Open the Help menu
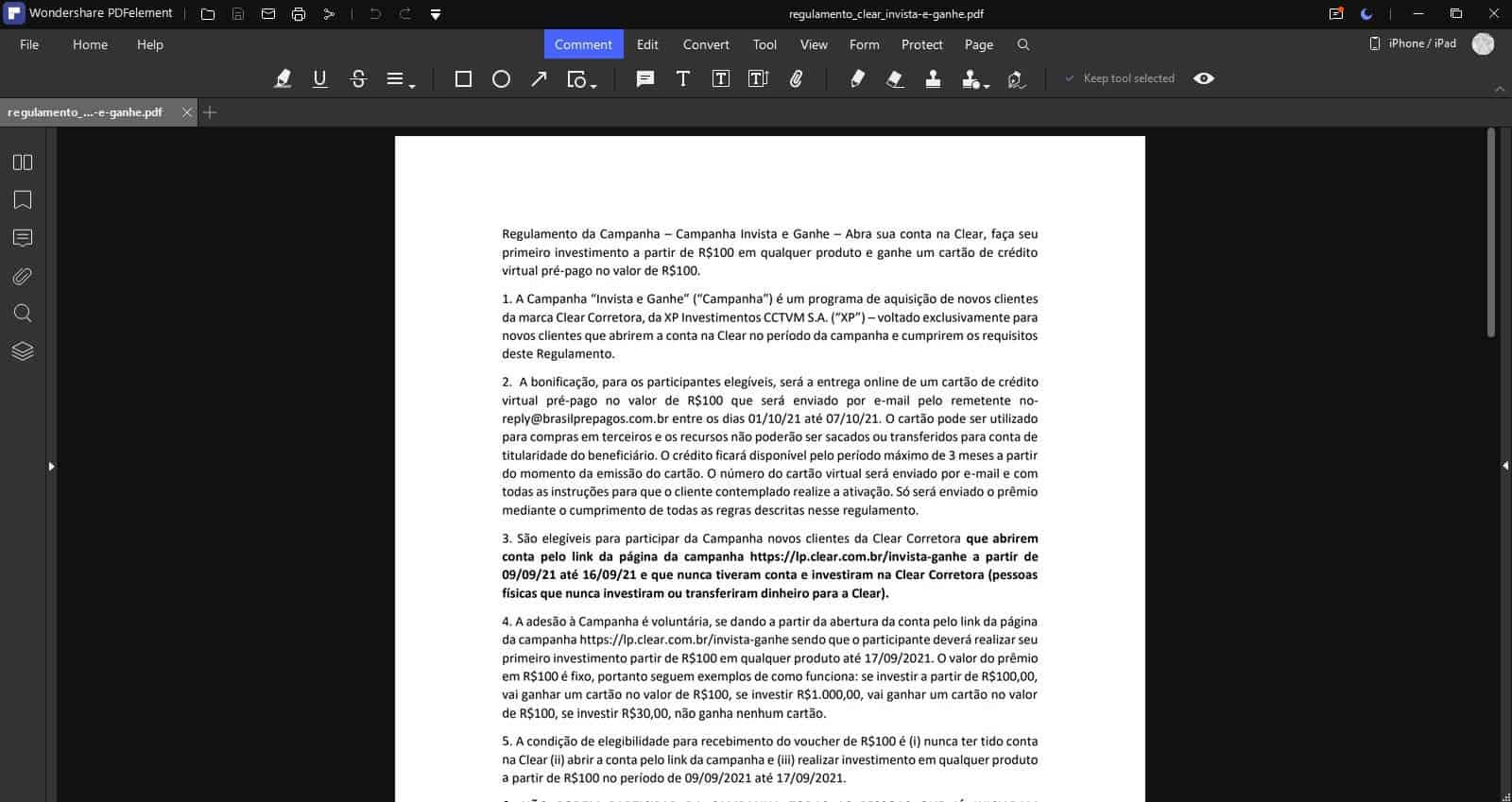Screen dimensions: 1512x802 tap(149, 44)
